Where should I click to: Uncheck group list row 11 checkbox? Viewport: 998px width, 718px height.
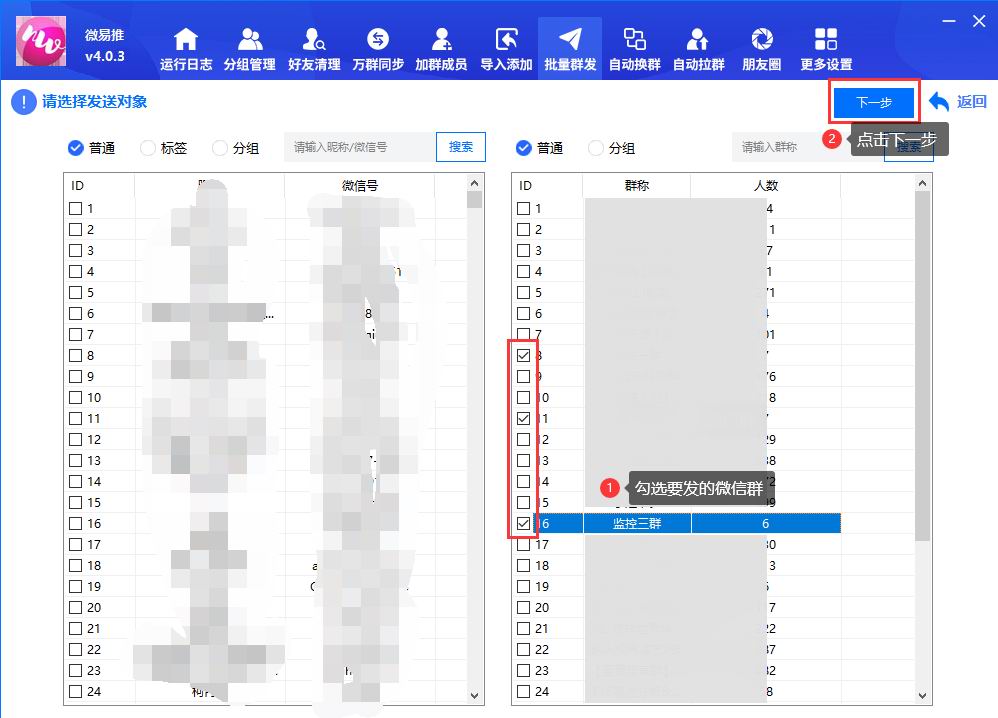point(524,419)
